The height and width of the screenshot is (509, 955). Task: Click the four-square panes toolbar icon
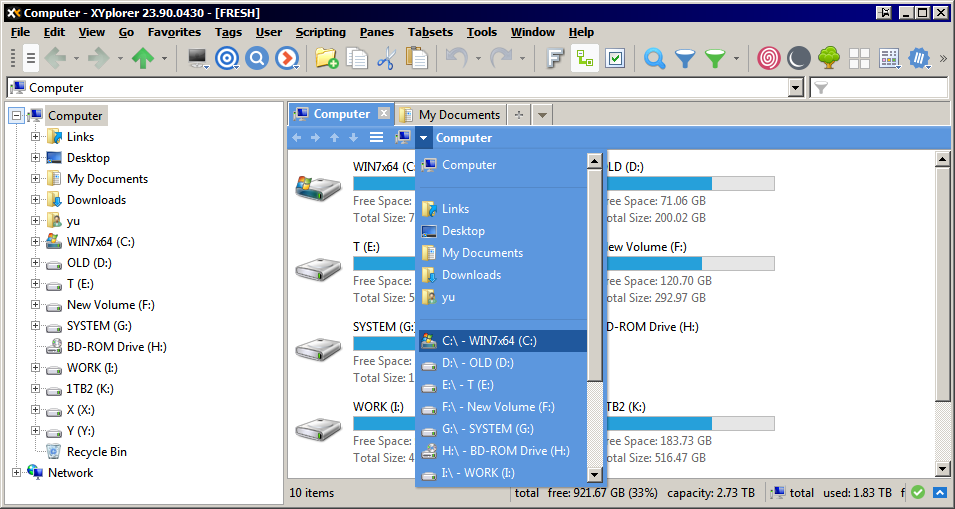click(859, 58)
